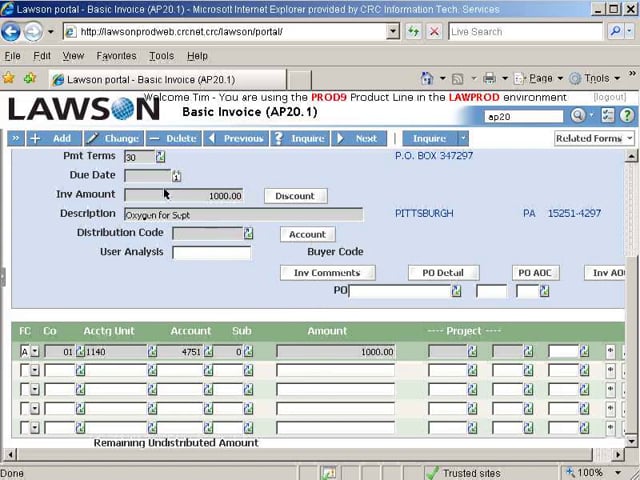
Task: Click the Inv Comments button
Action: pos(327,273)
